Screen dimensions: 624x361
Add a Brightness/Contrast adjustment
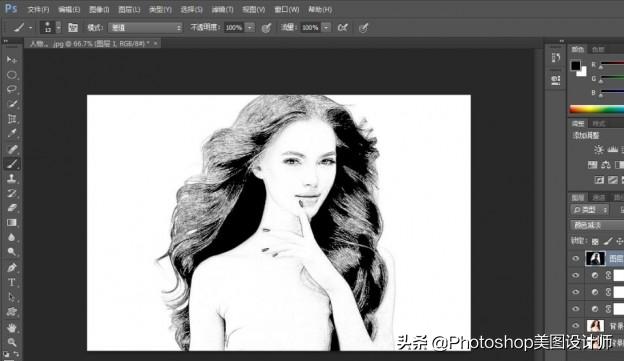pyautogui.click(x=599, y=150)
